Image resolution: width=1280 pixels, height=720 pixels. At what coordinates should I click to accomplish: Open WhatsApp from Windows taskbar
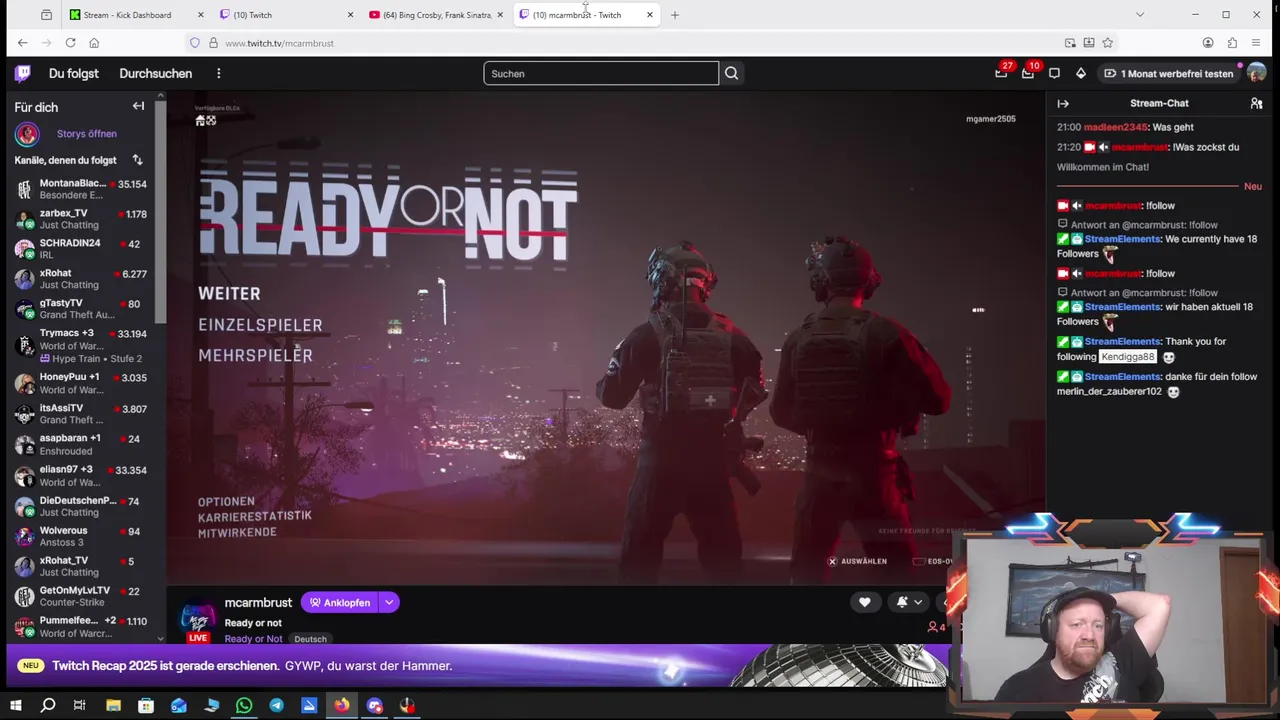(244, 706)
